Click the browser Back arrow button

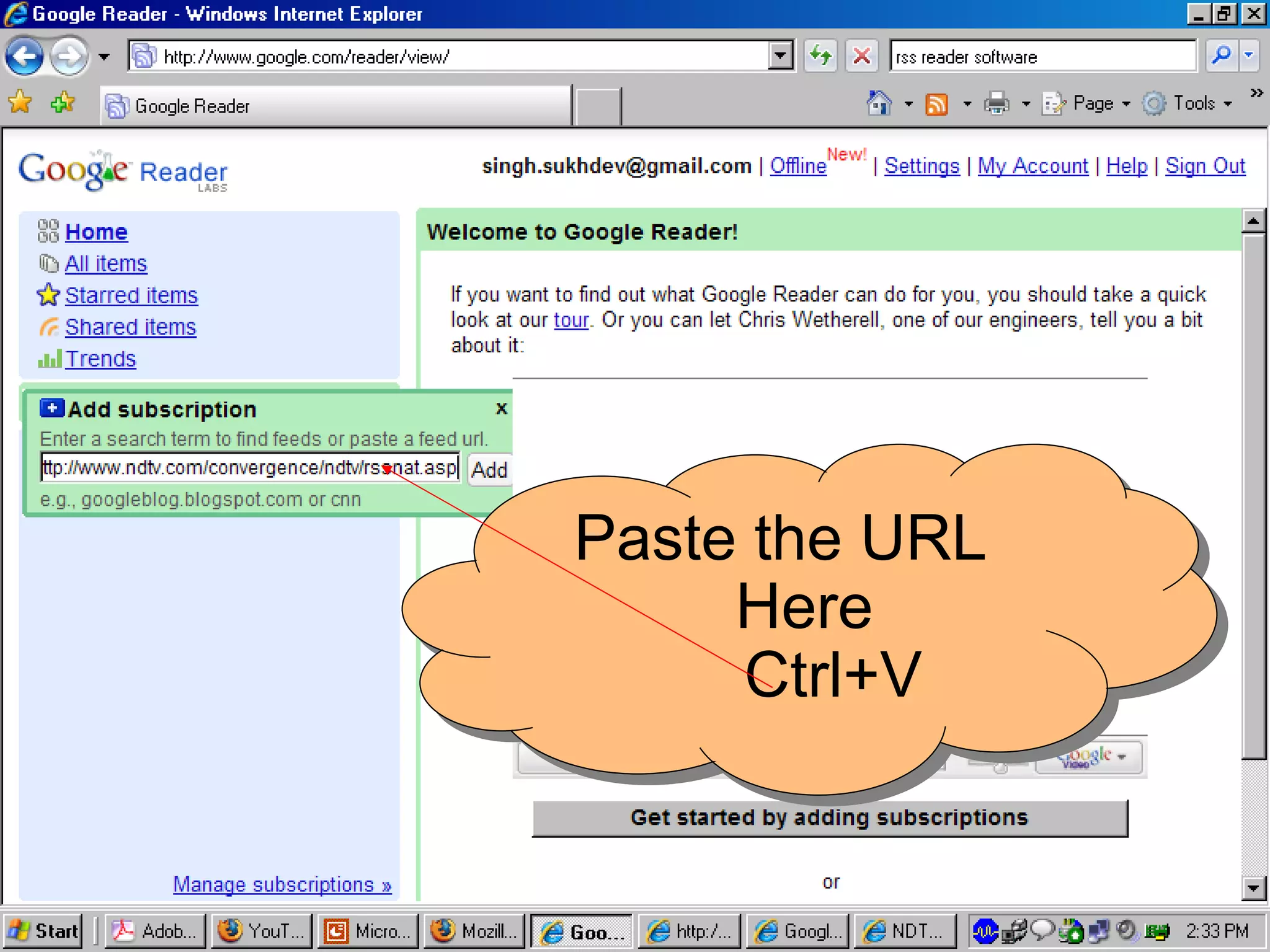[x=24, y=56]
